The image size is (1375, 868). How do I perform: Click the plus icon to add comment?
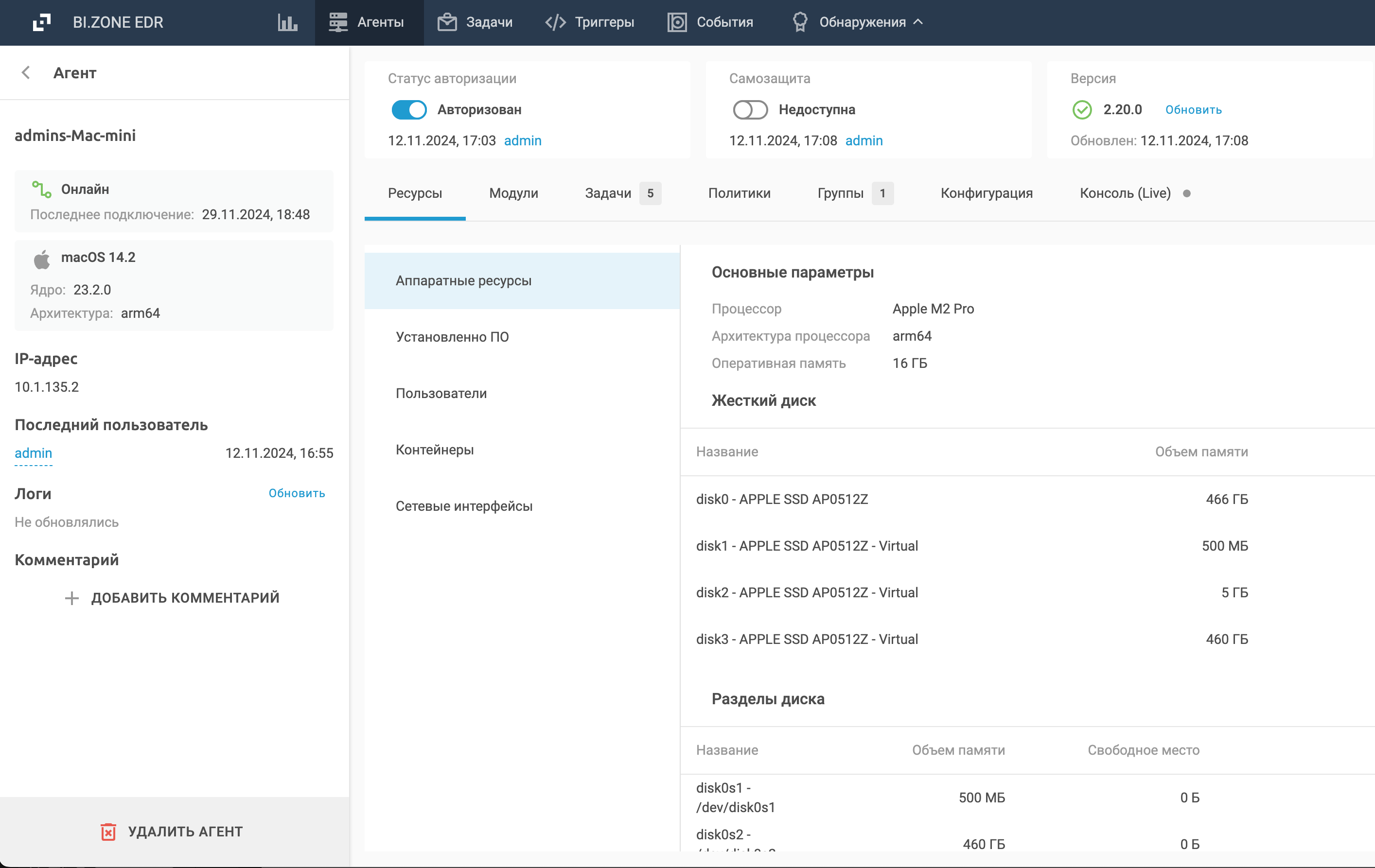(71, 598)
